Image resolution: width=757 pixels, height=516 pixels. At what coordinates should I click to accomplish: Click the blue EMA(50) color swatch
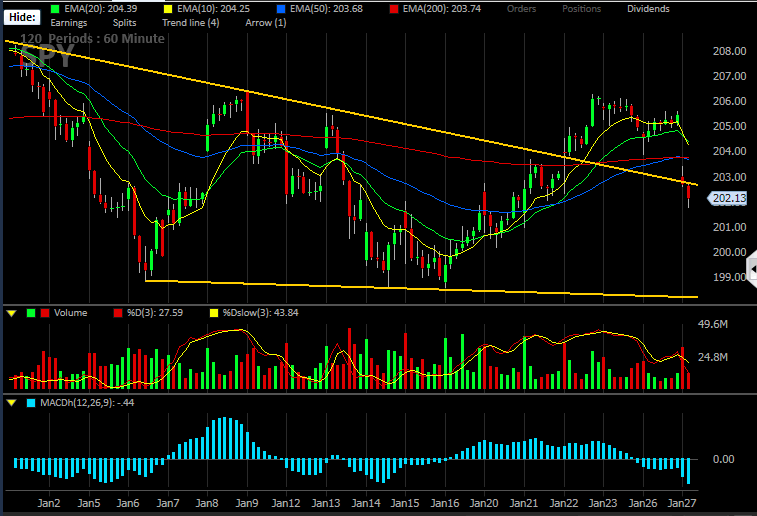[281, 9]
